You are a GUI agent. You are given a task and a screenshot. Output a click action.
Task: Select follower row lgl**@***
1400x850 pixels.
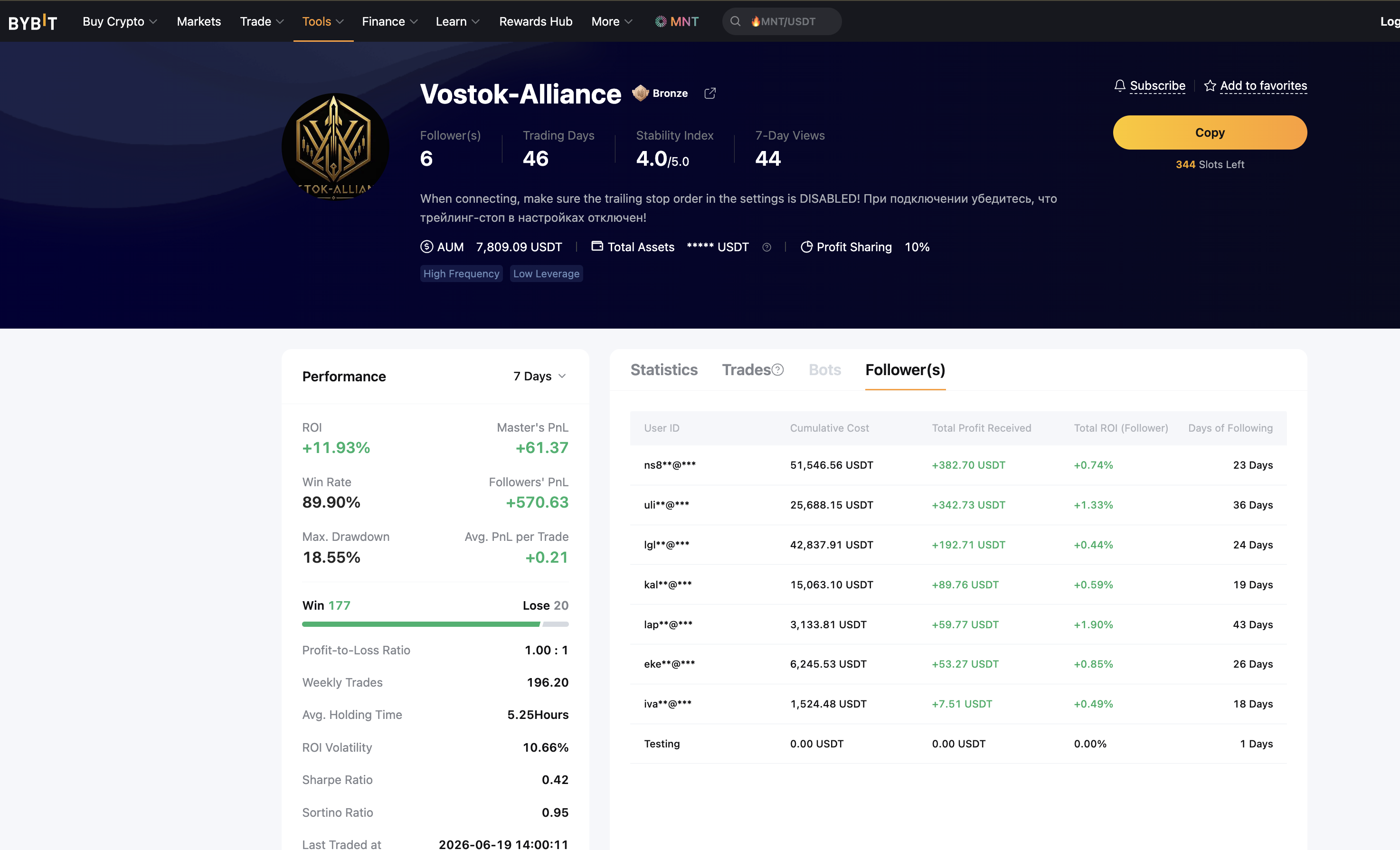point(958,544)
